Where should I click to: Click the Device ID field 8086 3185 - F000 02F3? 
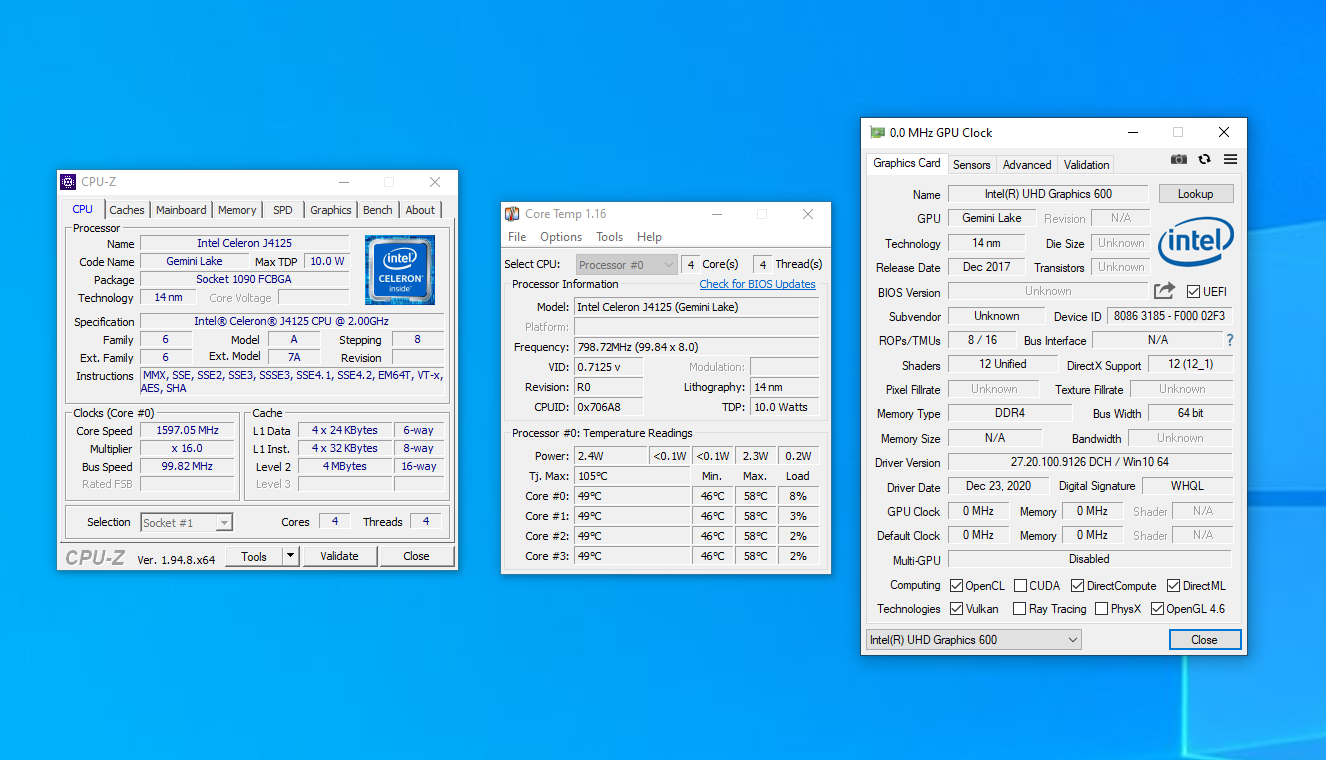[x=1169, y=316]
